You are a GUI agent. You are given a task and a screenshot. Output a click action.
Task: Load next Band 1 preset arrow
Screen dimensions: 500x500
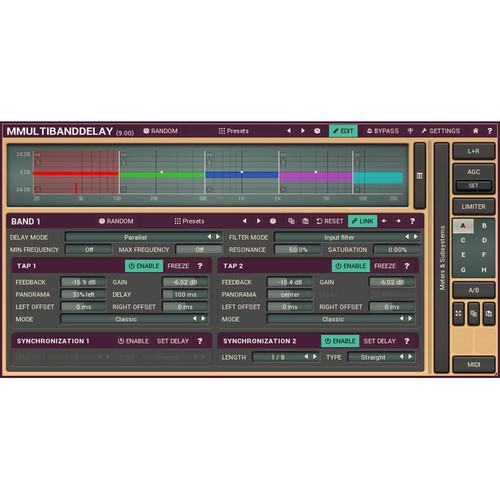coord(258,221)
